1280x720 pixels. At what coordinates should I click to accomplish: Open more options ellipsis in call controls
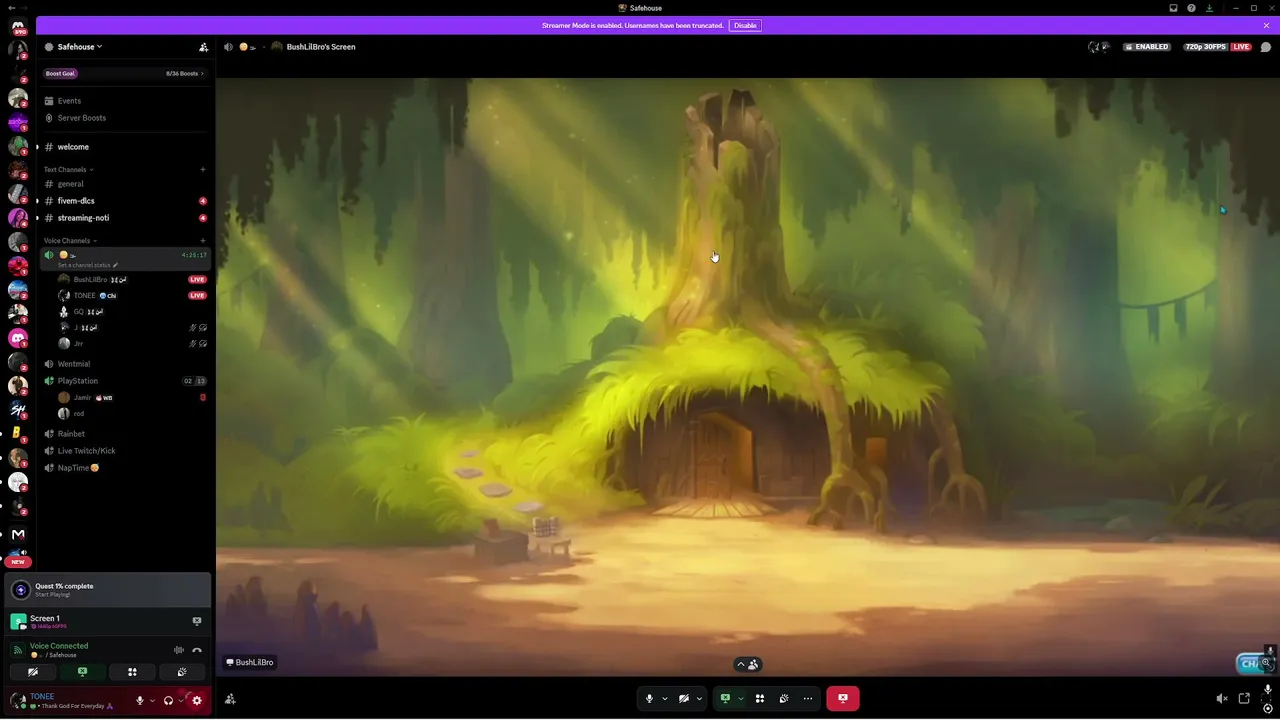pos(808,698)
